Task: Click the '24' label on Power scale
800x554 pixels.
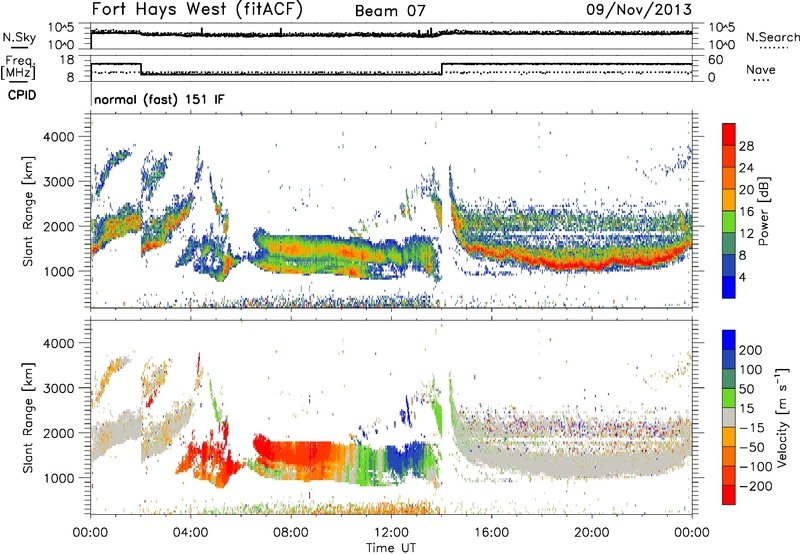Action: coord(746,168)
